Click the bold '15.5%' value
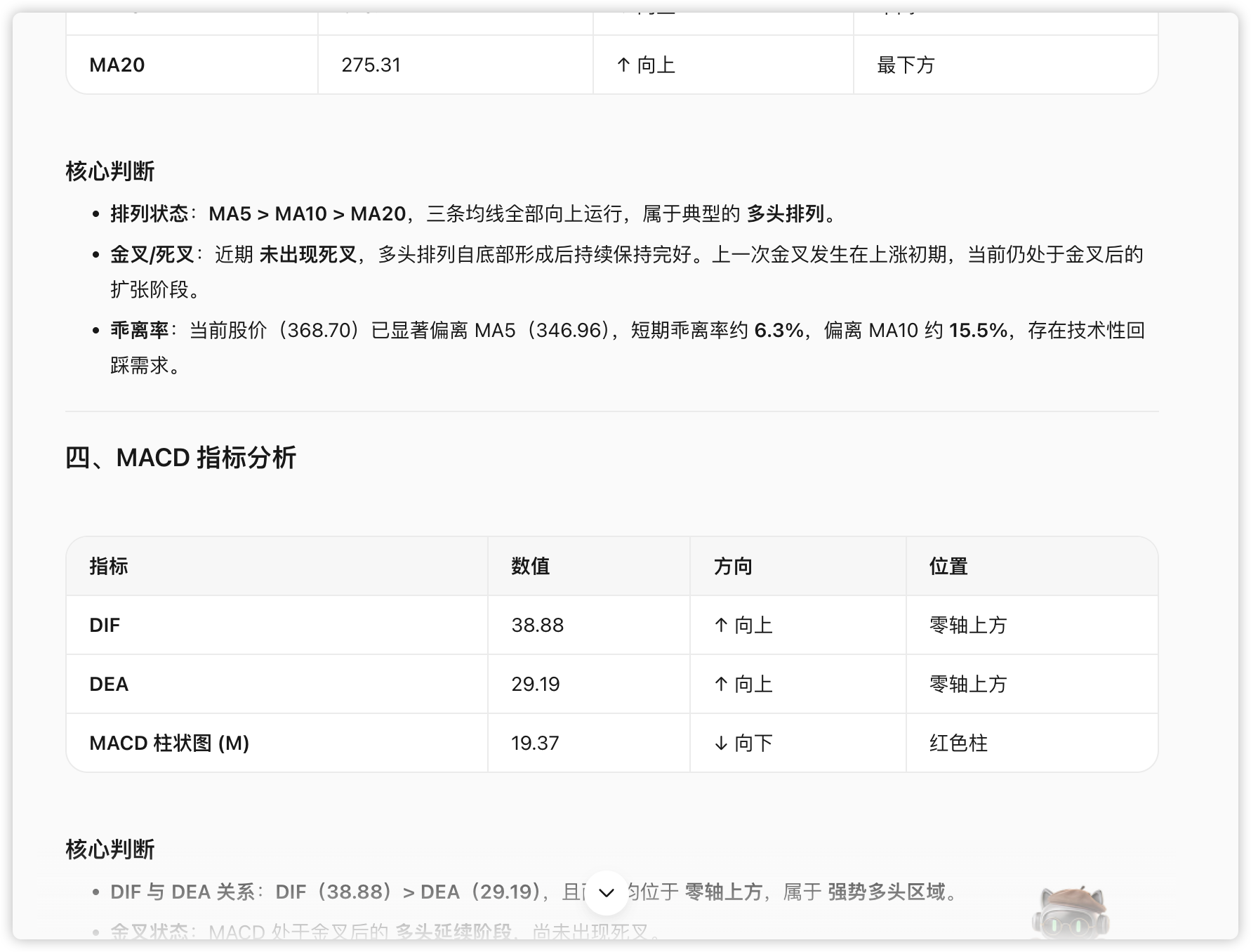Image resolution: width=1251 pixels, height=952 pixels. point(979,330)
